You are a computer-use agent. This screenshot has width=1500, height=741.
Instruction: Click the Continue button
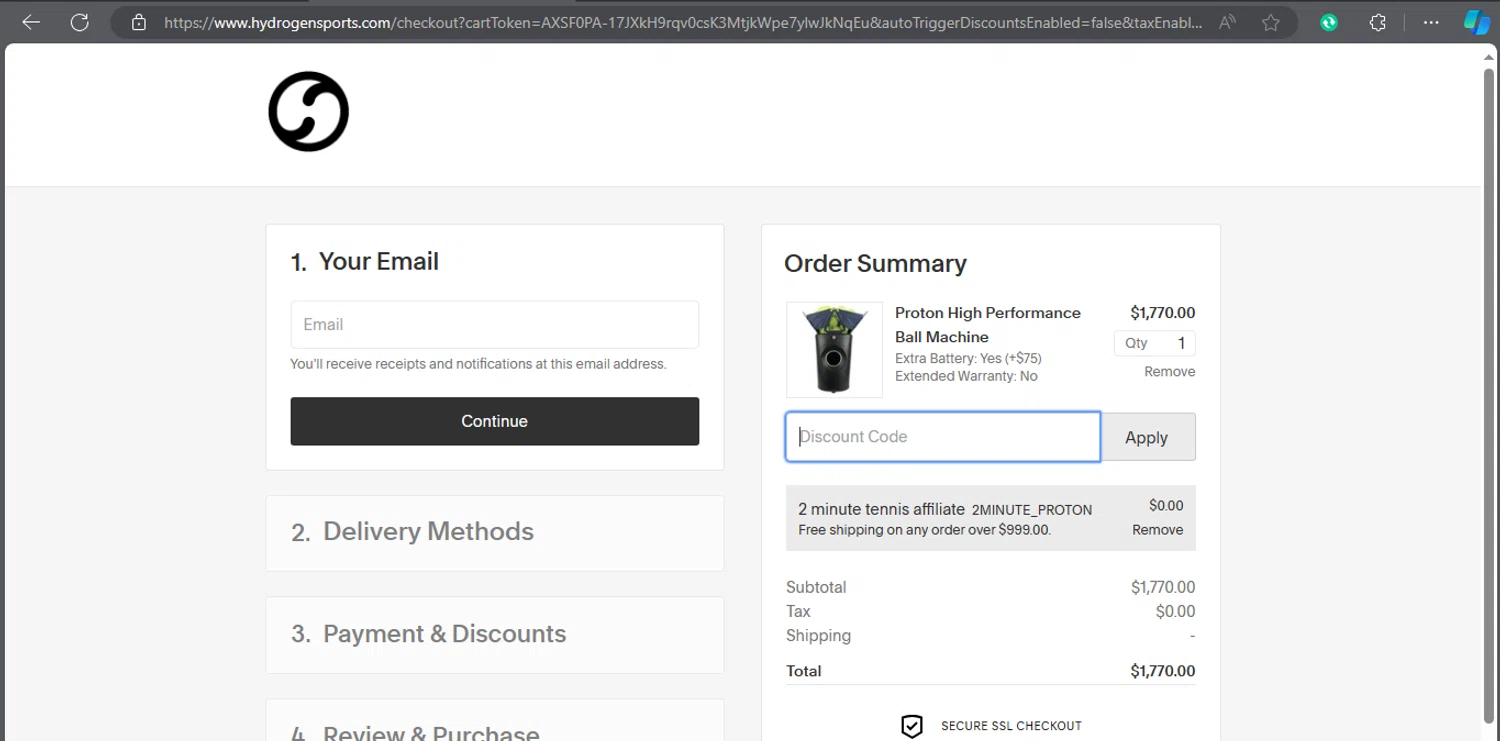coord(495,421)
